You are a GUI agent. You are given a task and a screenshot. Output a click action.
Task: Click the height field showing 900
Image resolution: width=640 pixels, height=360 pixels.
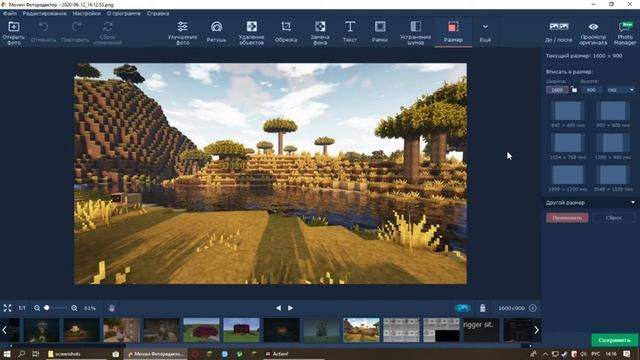(591, 90)
